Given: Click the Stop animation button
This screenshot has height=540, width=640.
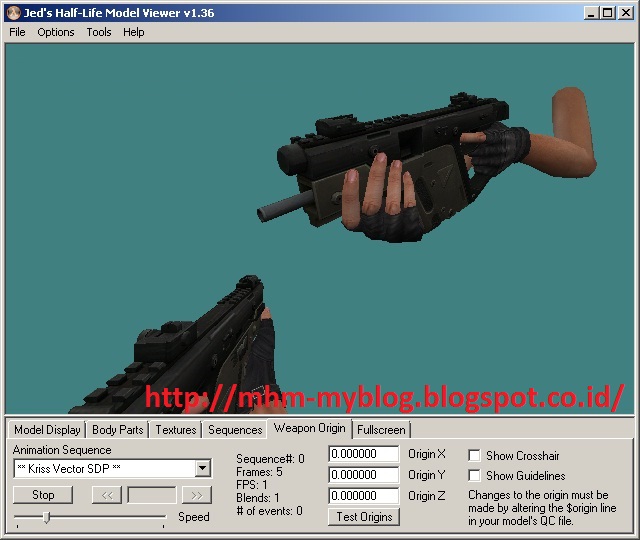Looking at the screenshot, I should pos(43,495).
